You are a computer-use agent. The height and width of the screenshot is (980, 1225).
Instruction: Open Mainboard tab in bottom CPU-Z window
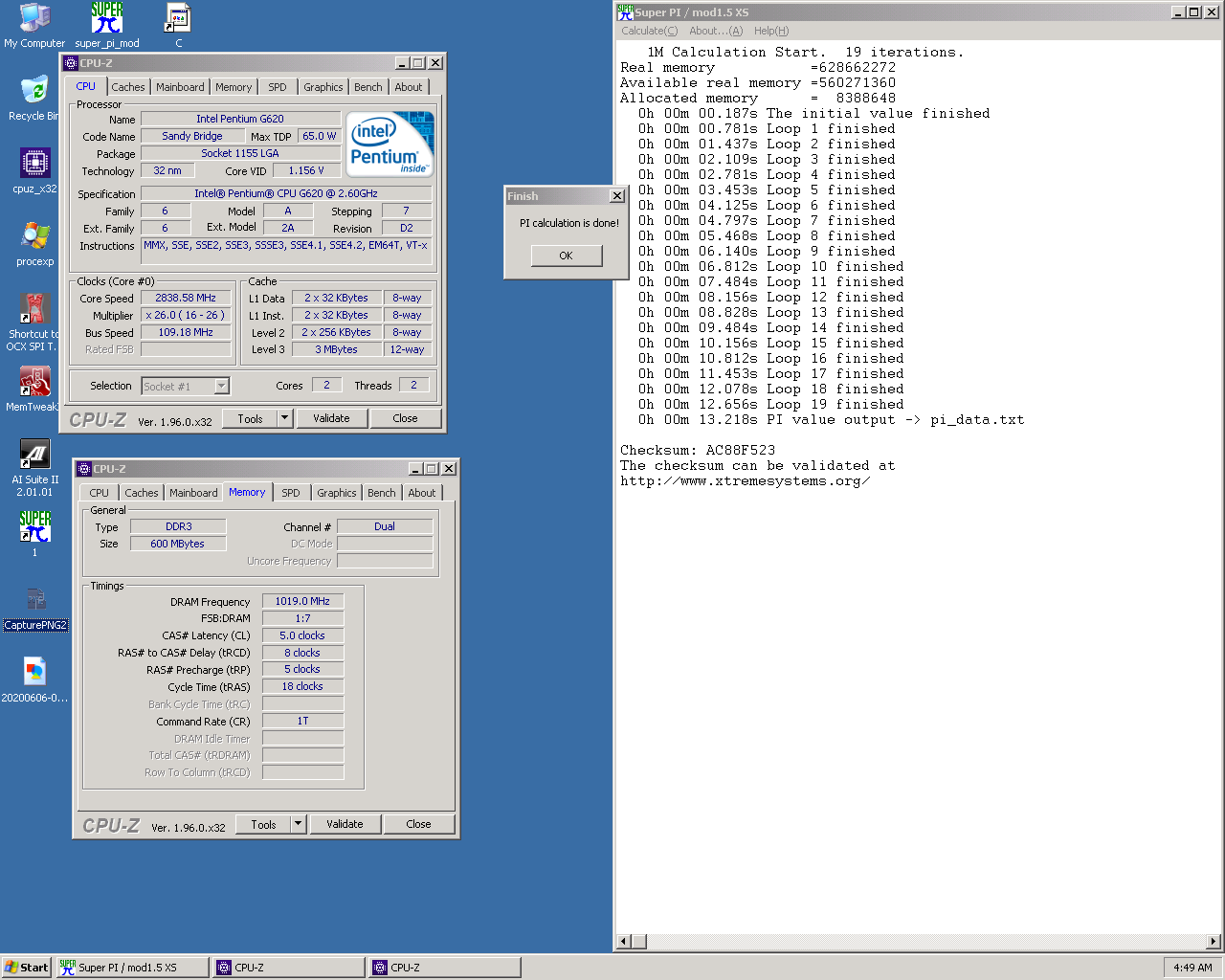click(x=193, y=493)
